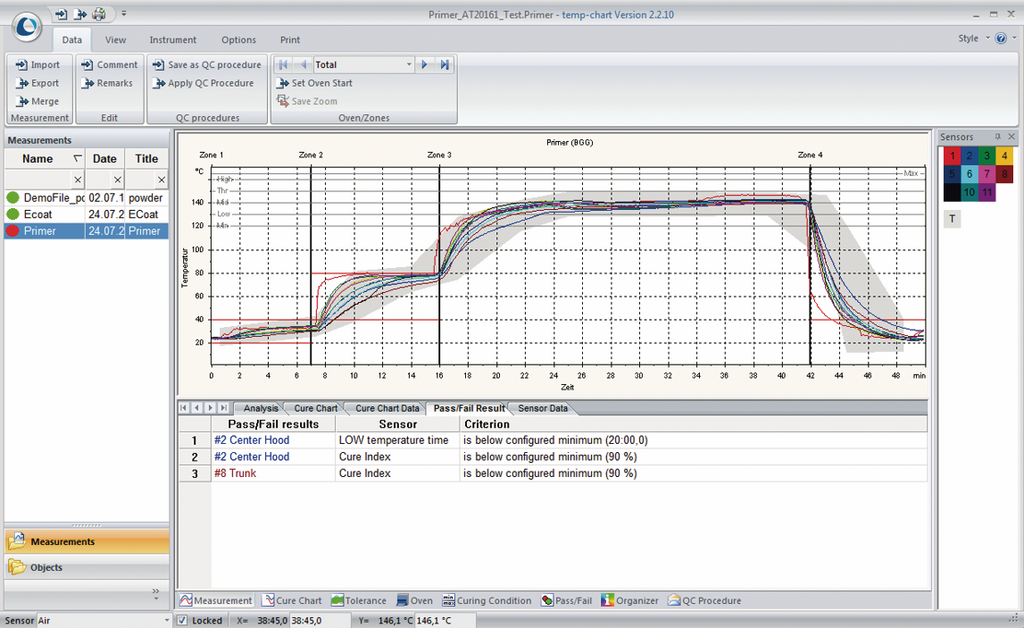Toggle sensor 8 dark red swatch
1024x628 pixels.
(x=1004, y=174)
